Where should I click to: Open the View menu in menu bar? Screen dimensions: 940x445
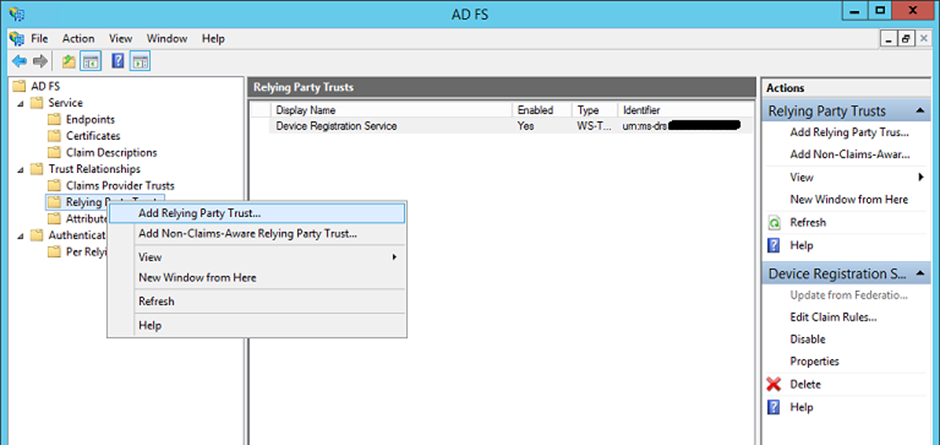[120, 38]
